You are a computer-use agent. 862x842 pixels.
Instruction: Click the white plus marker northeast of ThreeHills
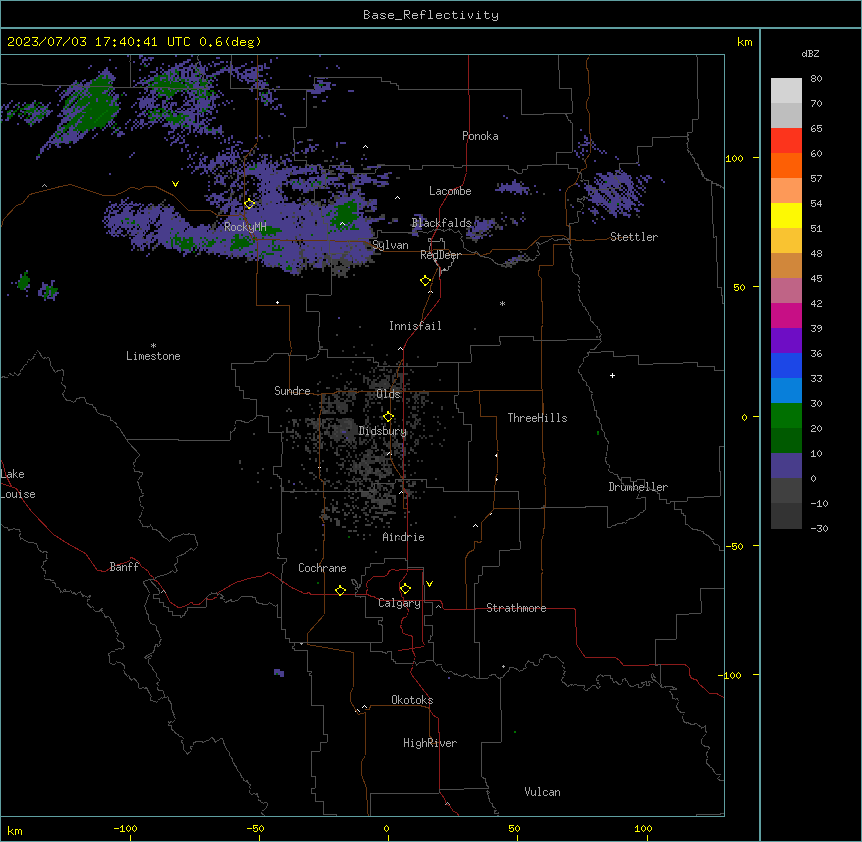coord(612,375)
